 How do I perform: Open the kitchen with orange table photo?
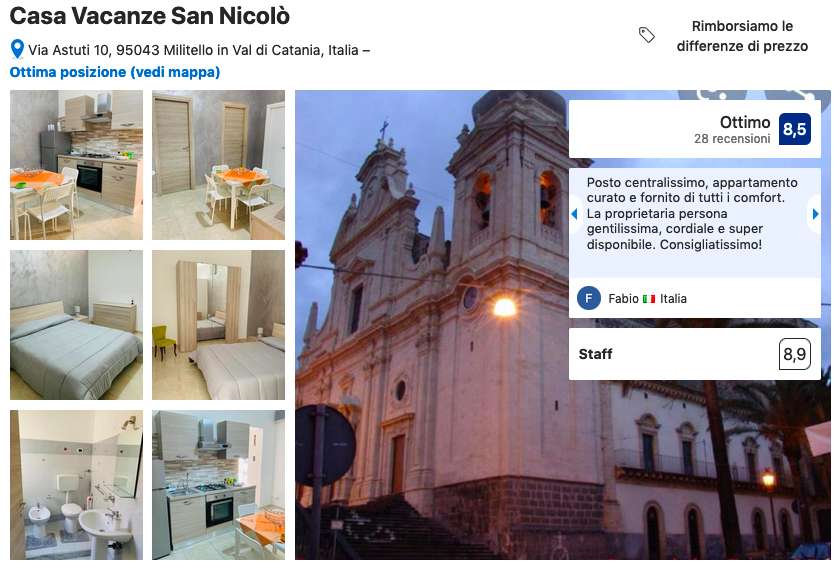[x=77, y=165]
